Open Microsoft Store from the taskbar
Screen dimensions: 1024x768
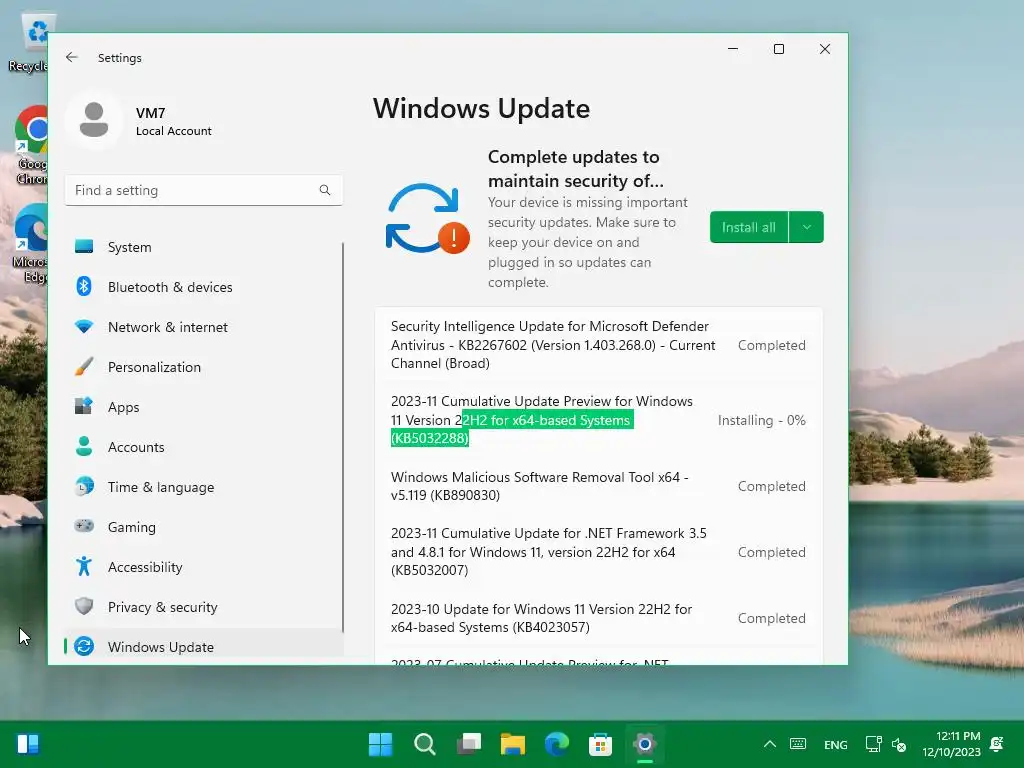[x=600, y=744]
